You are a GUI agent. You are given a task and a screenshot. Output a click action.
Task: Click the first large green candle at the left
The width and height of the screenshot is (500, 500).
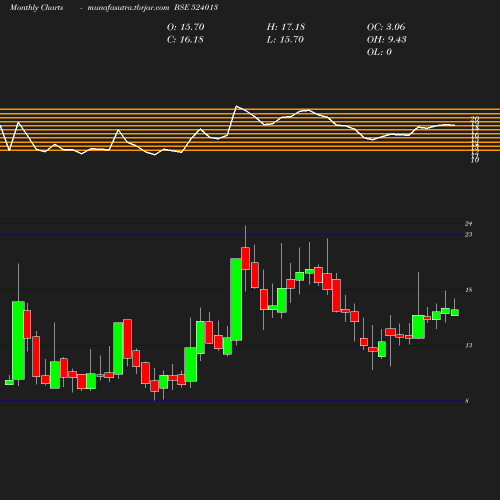(18, 340)
